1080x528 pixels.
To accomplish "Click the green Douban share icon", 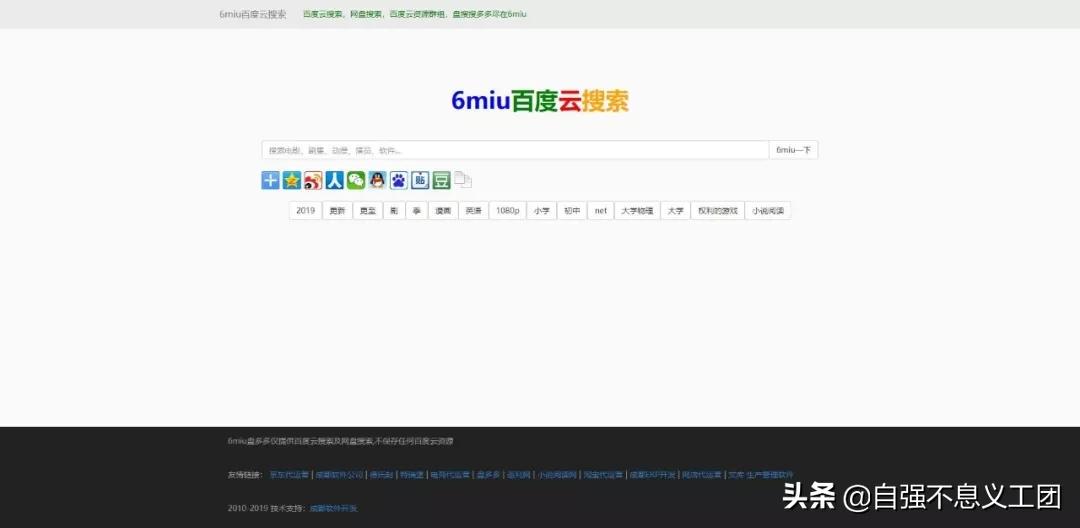I will (x=442, y=180).
